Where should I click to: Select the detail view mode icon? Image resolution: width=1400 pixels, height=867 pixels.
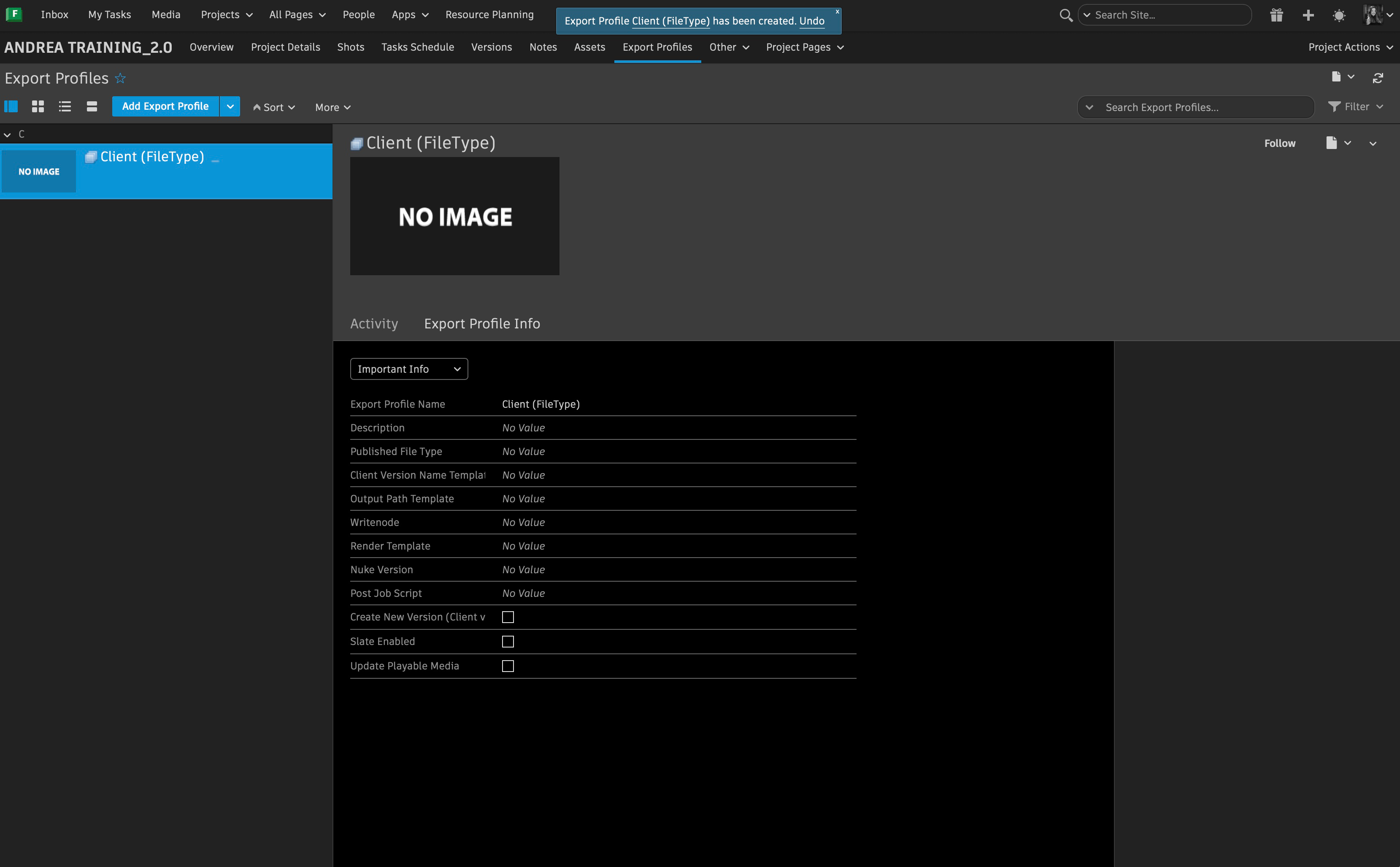coord(11,107)
